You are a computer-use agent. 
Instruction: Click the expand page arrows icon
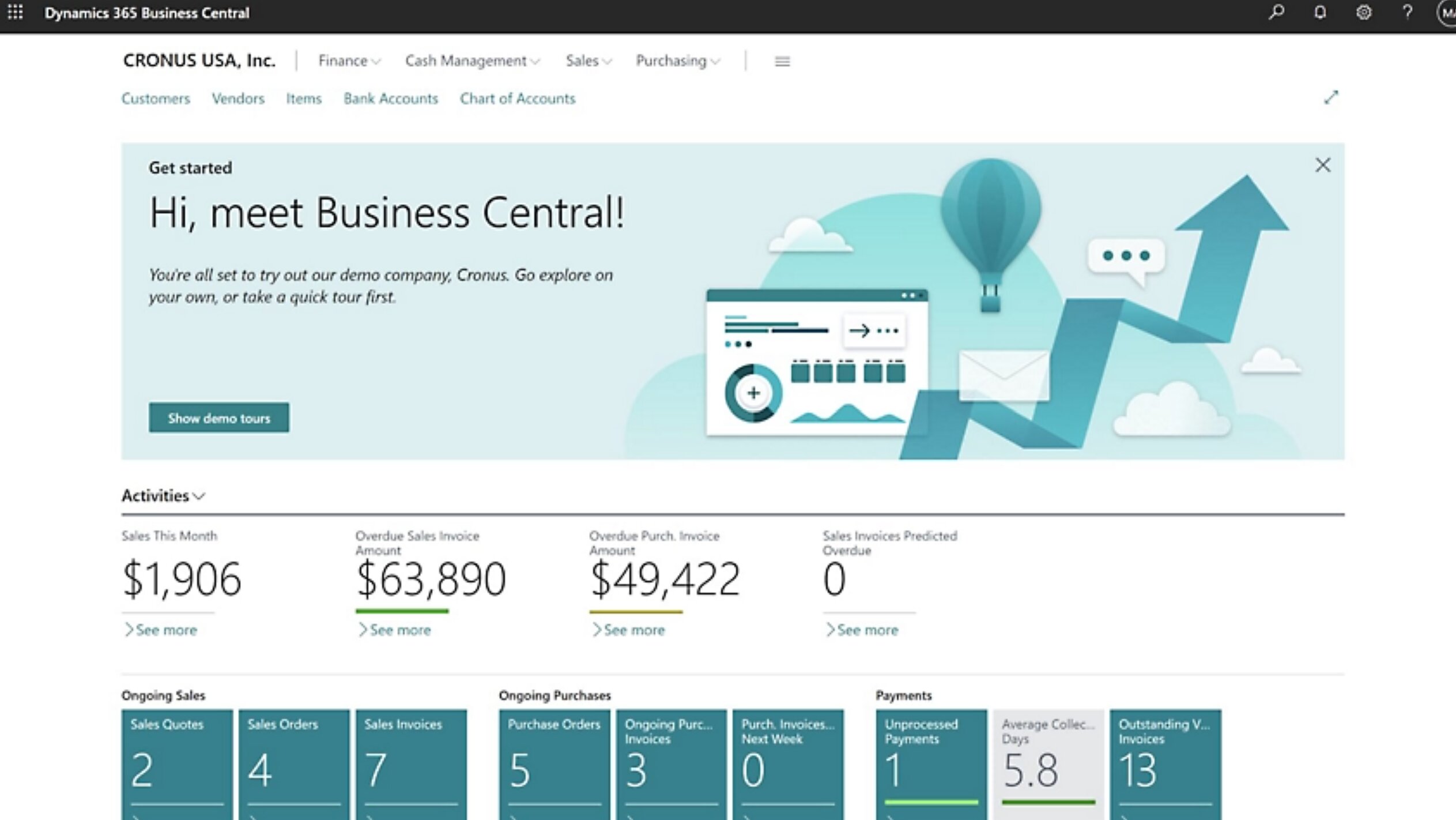1330,97
